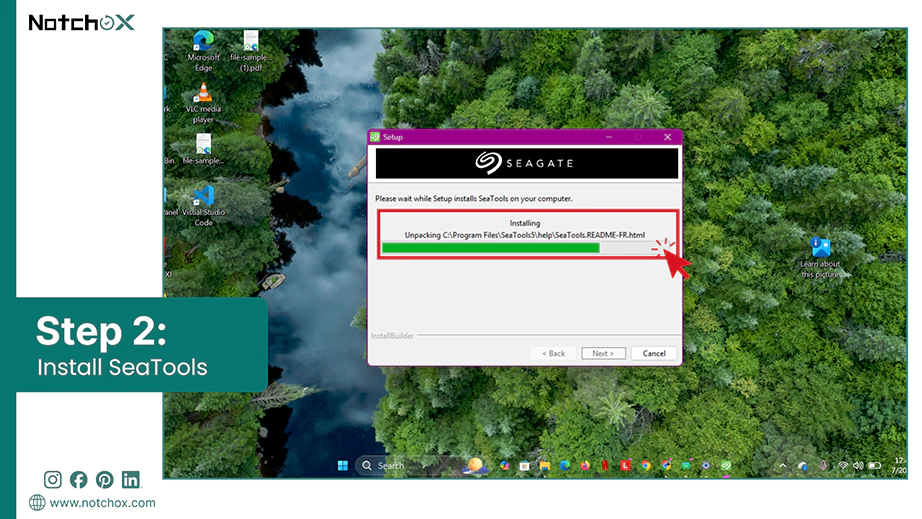Minimize the Setup window
Screen dimensions: 922x519
coord(609,137)
